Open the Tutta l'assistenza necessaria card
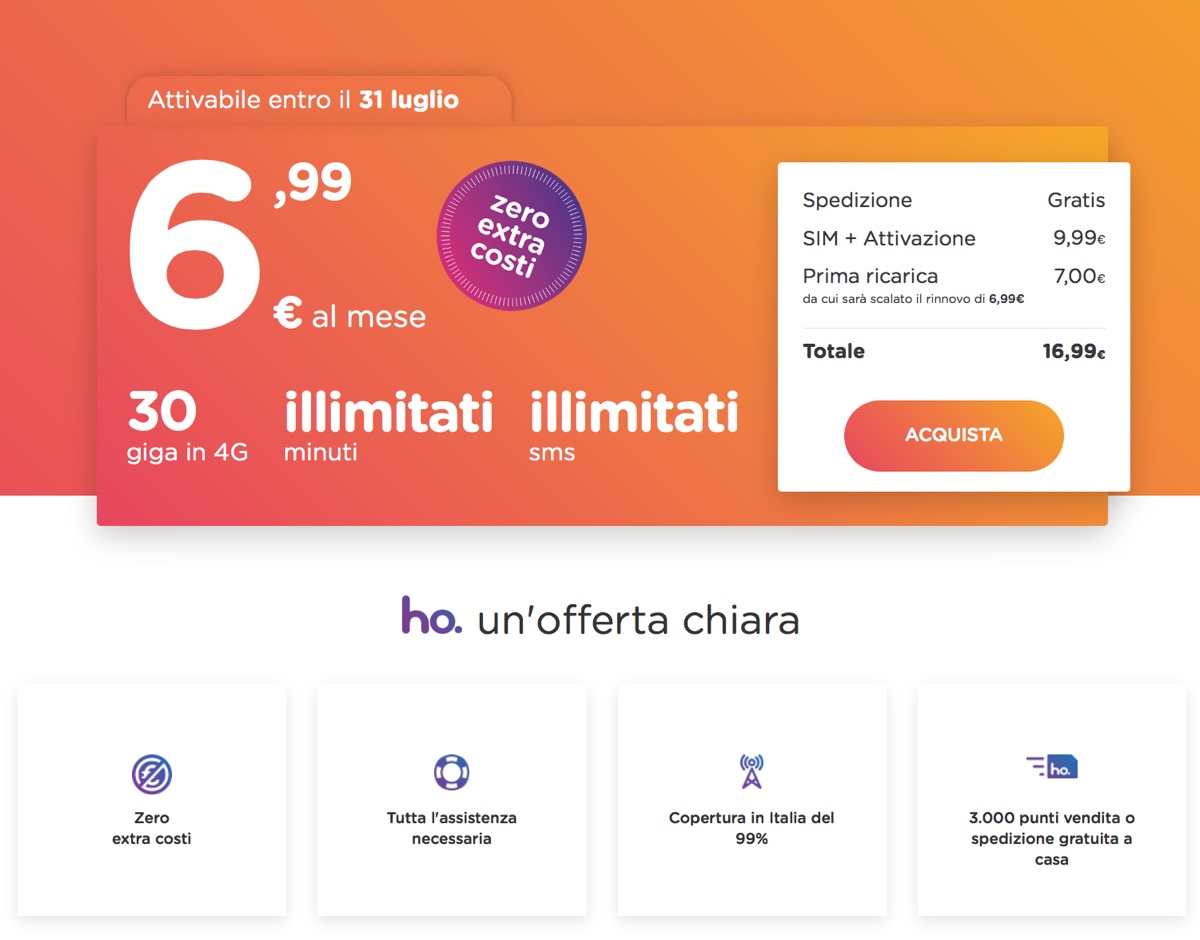Image resolution: width=1200 pixels, height=940 pixels. [x=451, y=800]
